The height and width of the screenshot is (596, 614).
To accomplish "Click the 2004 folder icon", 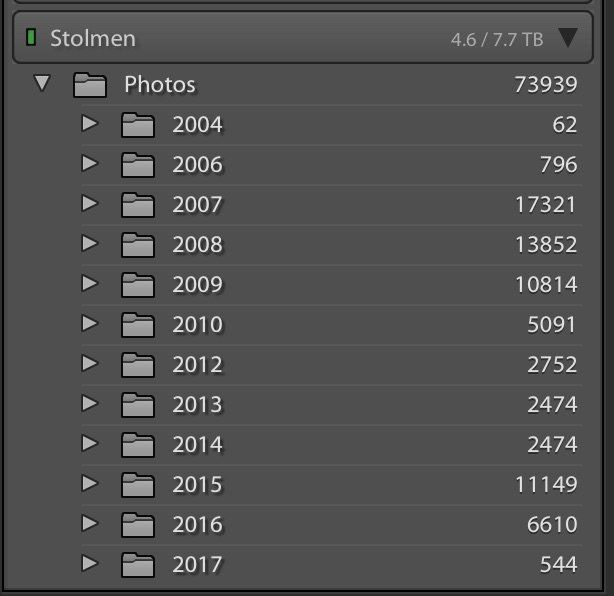I will [x=138, y=125].
